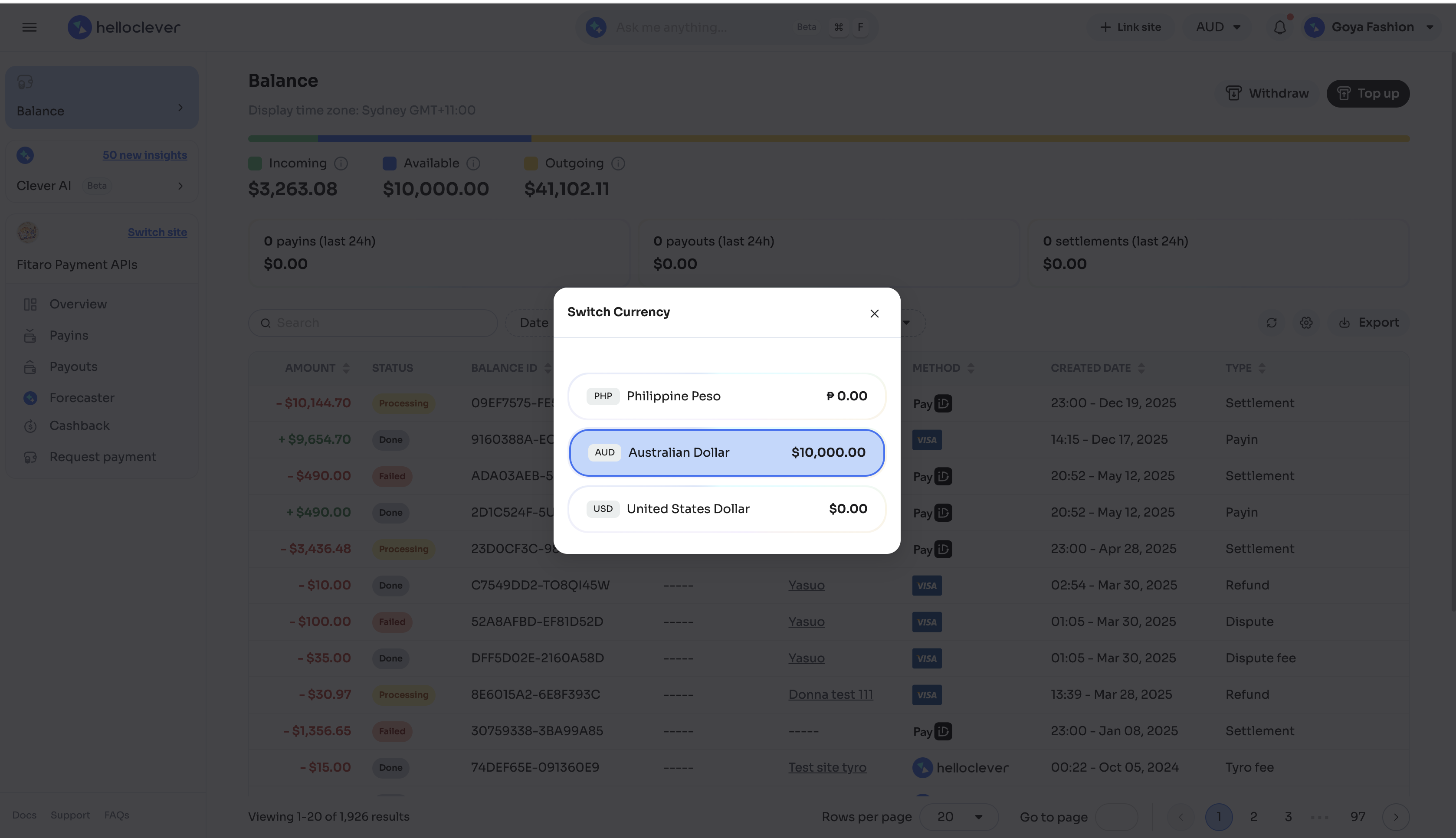Click the Switch site link
Viewport: 1456px width, 838px height.
[157, 232]
